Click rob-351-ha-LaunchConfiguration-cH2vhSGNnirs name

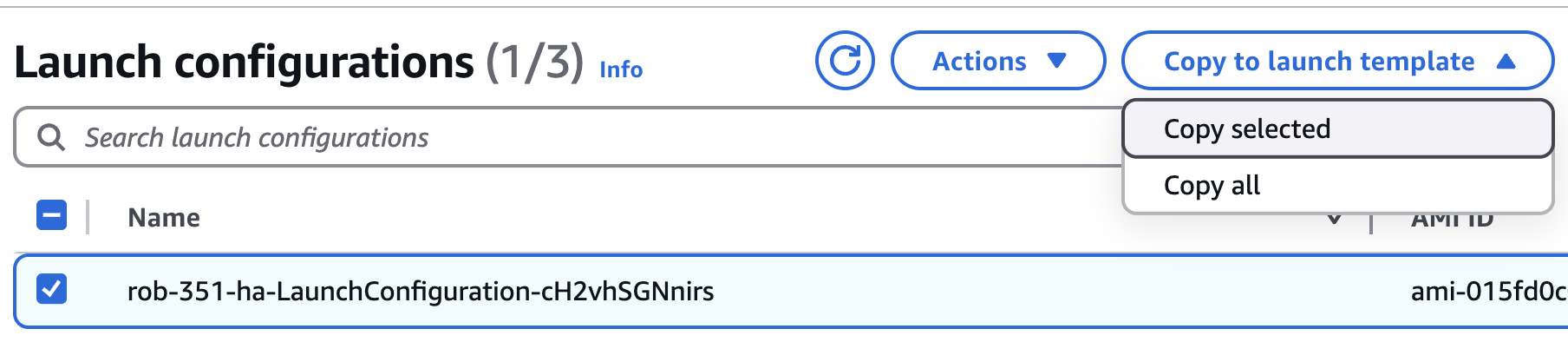tap(421, 291)
